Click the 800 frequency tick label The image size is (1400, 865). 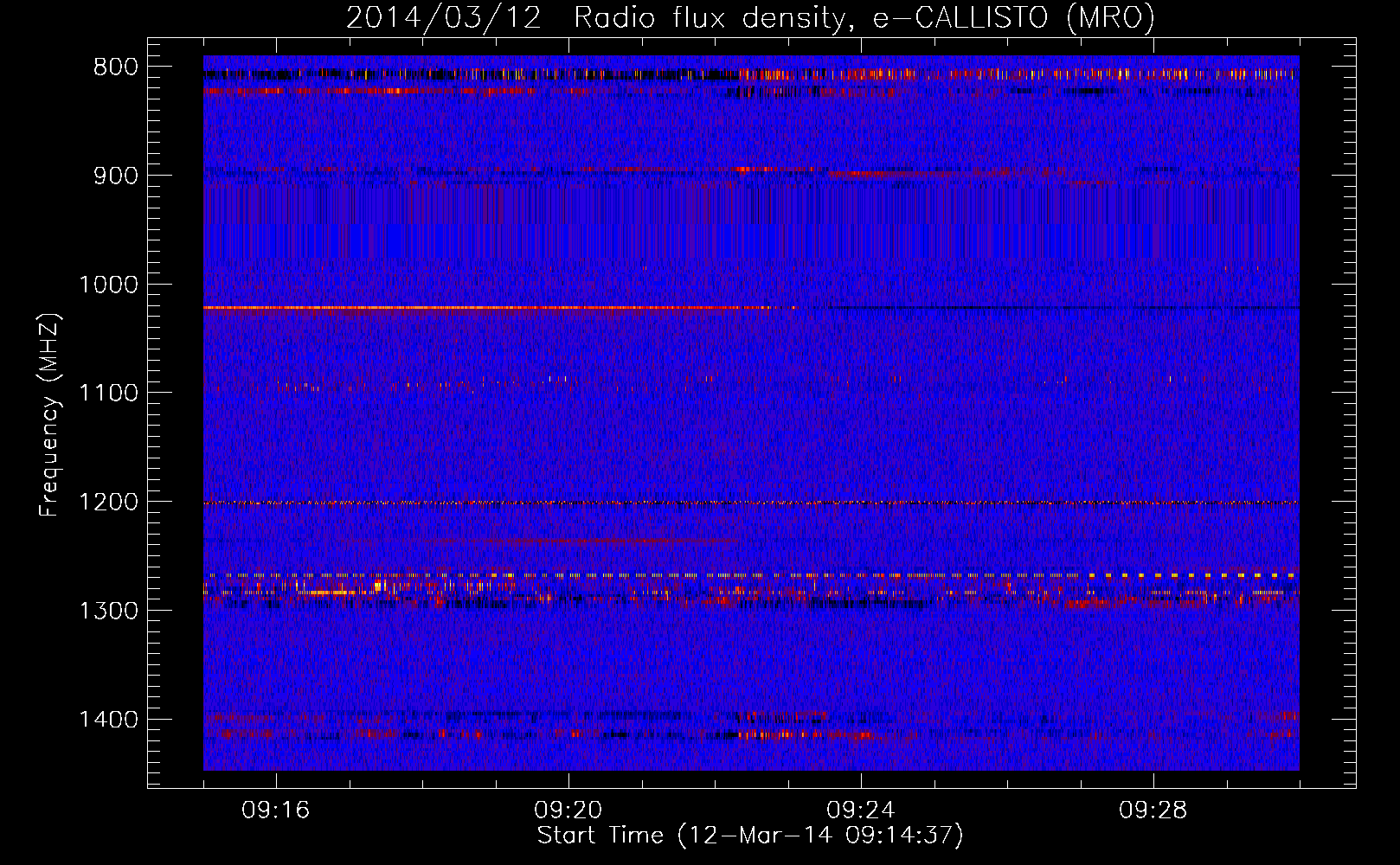115,67
